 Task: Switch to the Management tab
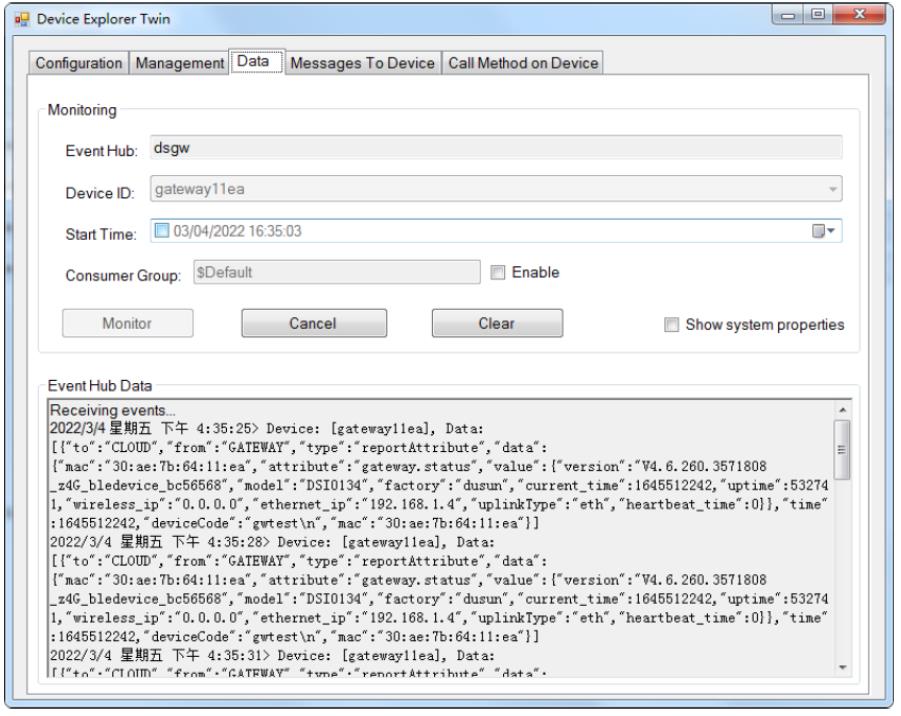(179, 63)
